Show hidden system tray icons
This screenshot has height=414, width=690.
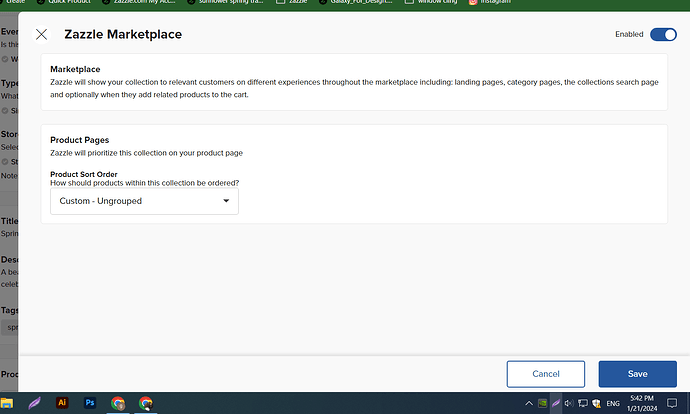[x=529, y=403]
